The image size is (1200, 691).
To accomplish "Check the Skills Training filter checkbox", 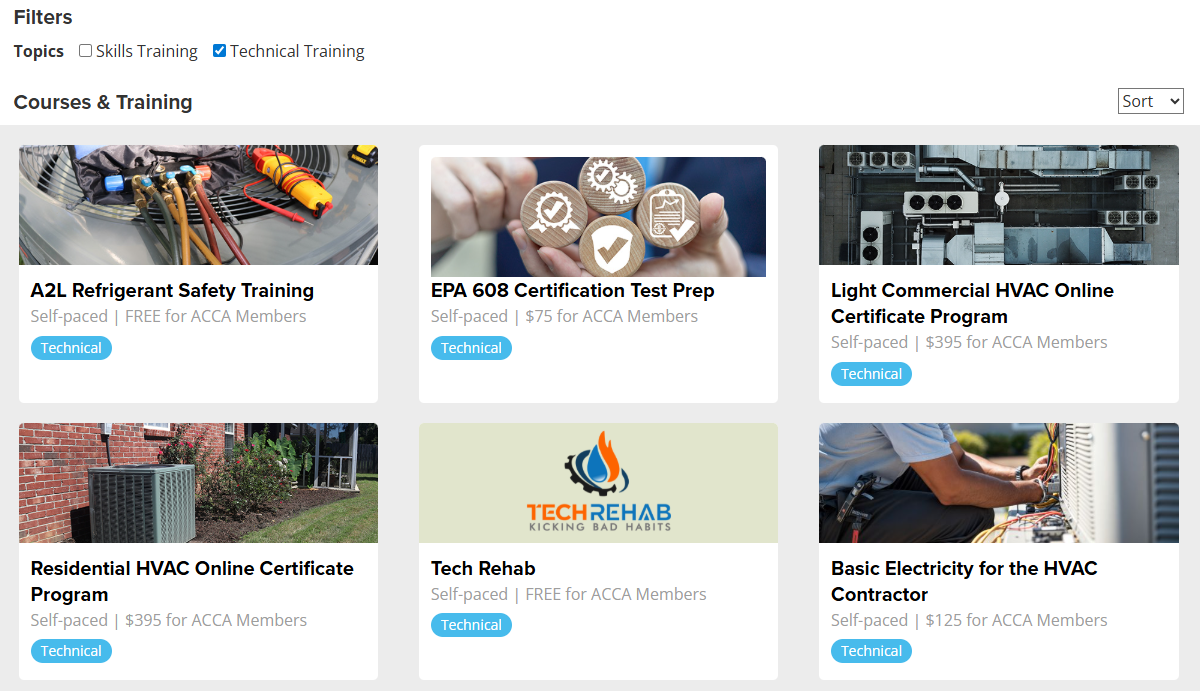I will 85,51.
